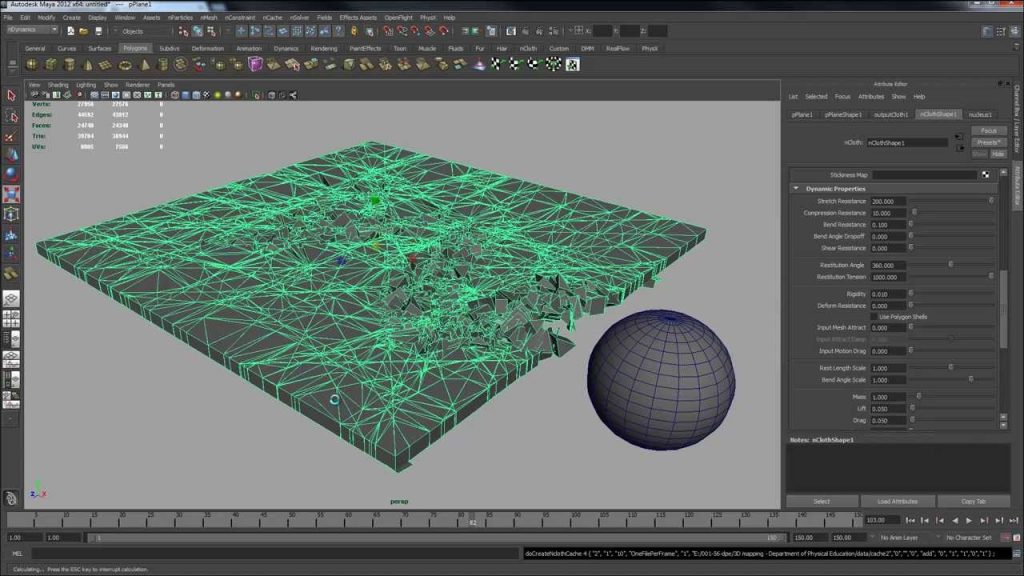Select the polygon sphere shelf icon
The width and height of the screenshot is (1024, 576).
click(31, 64)
